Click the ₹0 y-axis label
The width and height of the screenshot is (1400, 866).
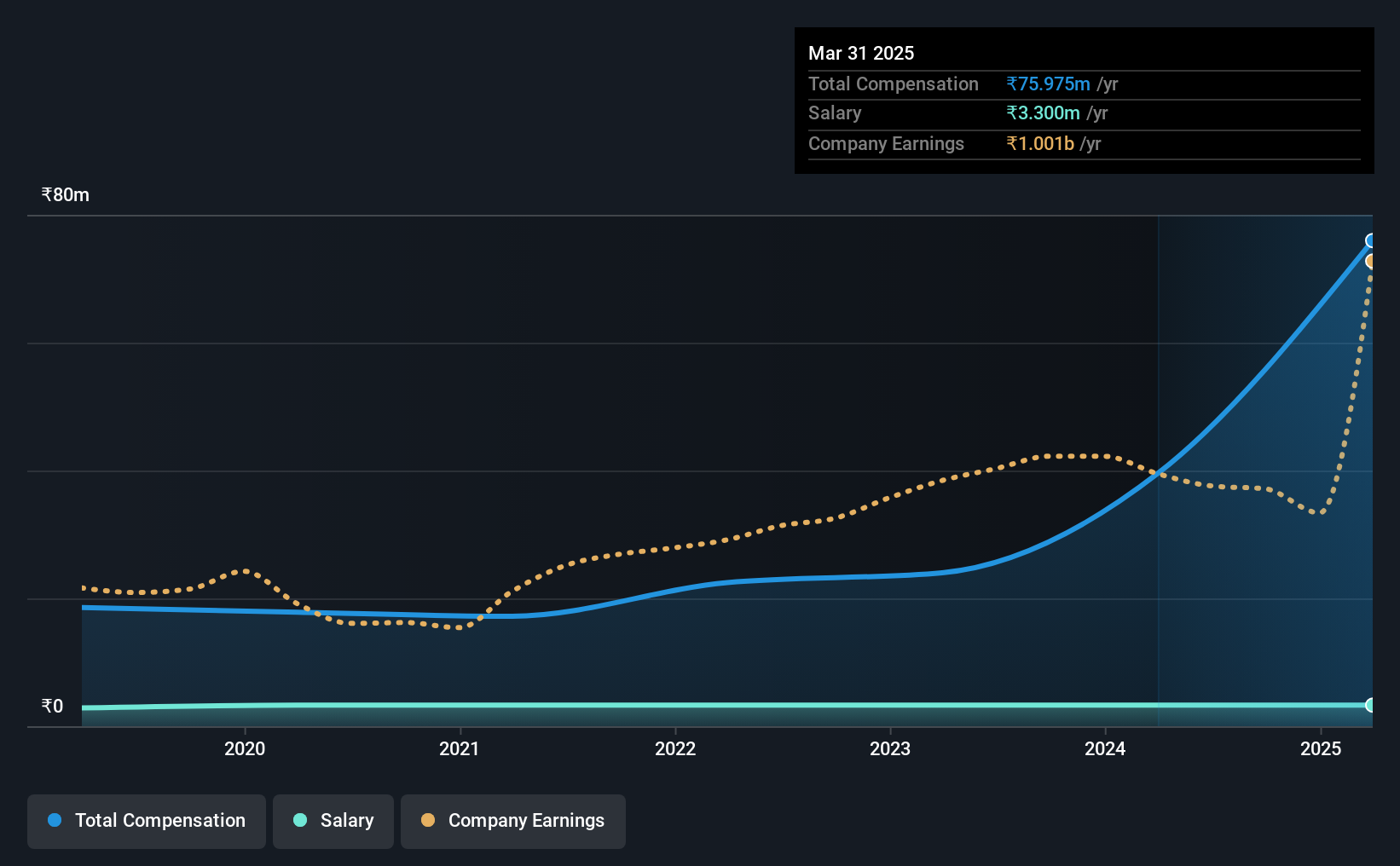click(x=52, y=706)
